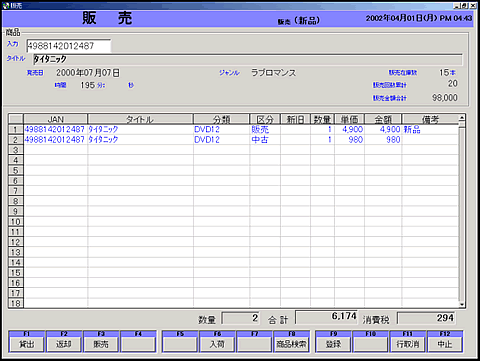Click the JAN column header
This screenshot has width=480, height=361.
point(55,119)
